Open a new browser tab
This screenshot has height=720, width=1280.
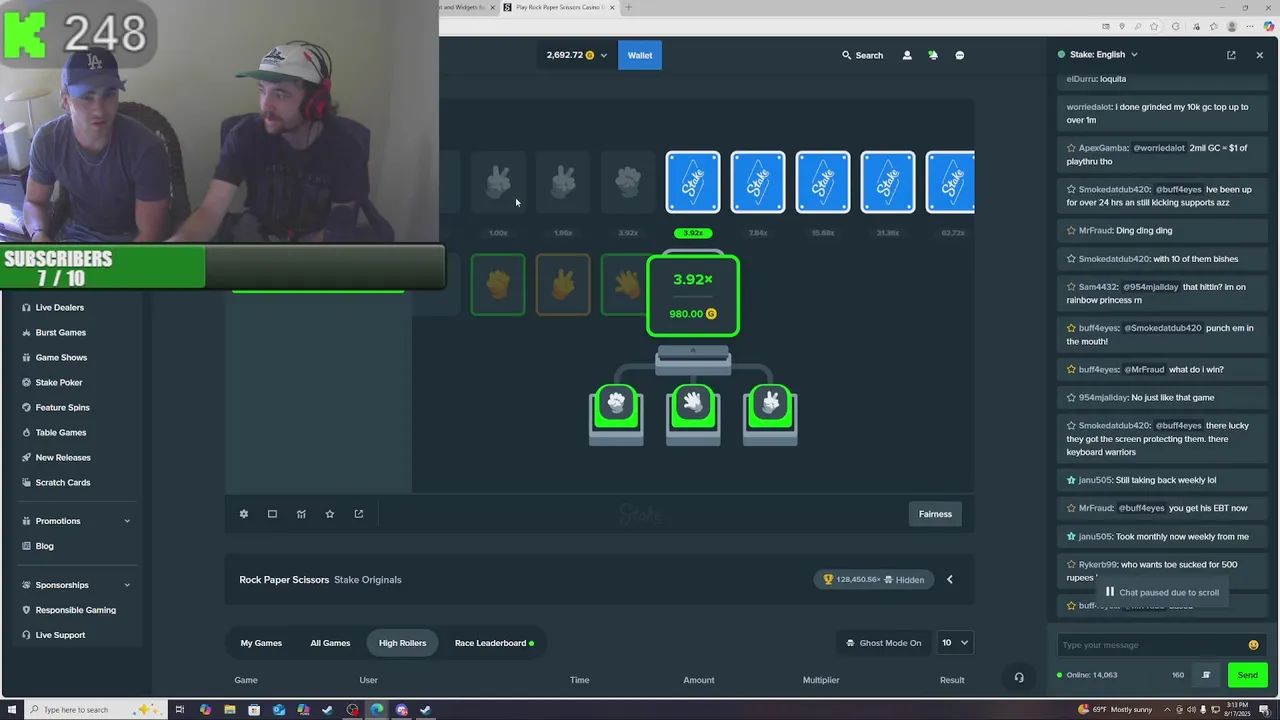tap(628, 7)
